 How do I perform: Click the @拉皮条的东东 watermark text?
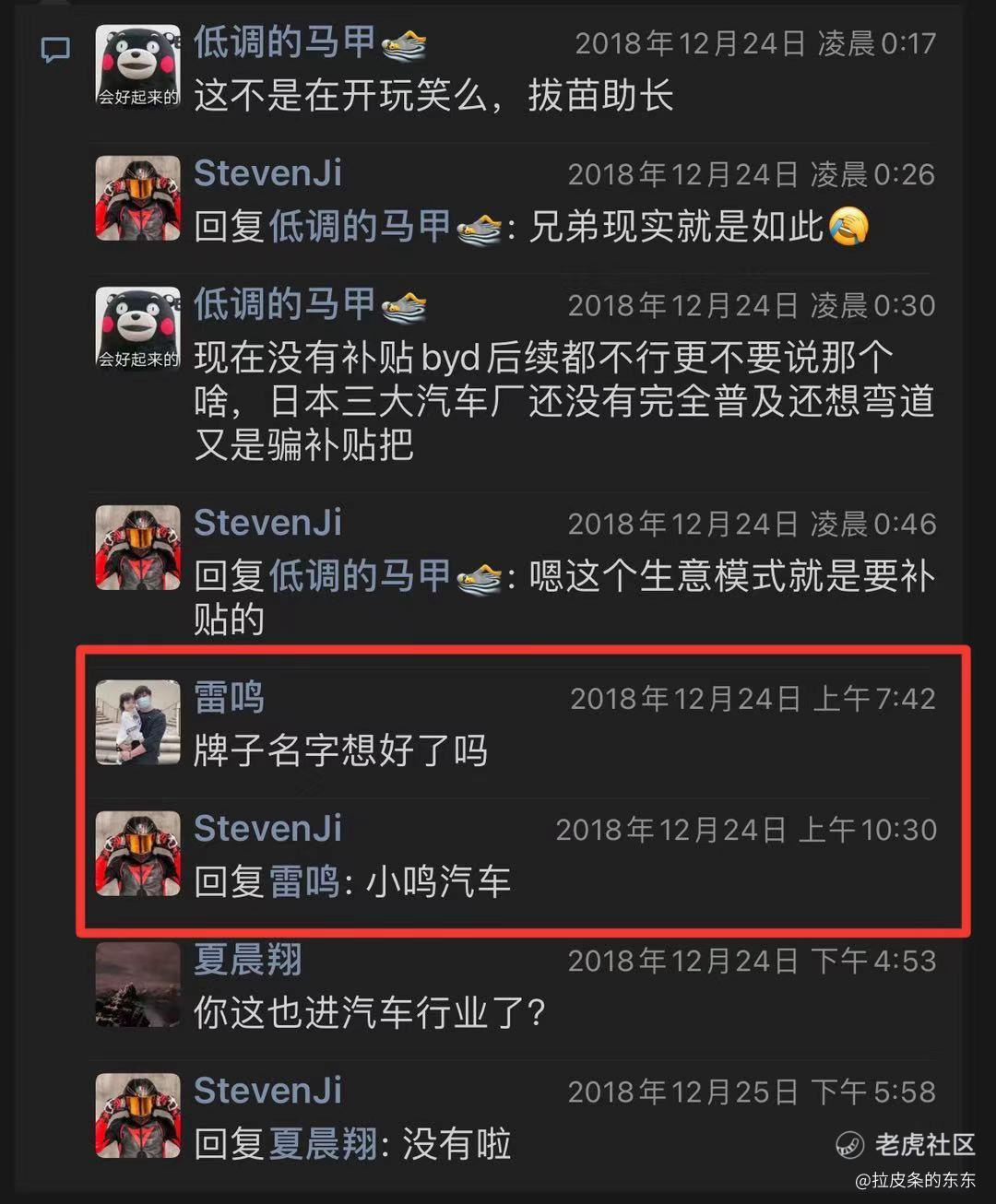[x=915, y=1181]
